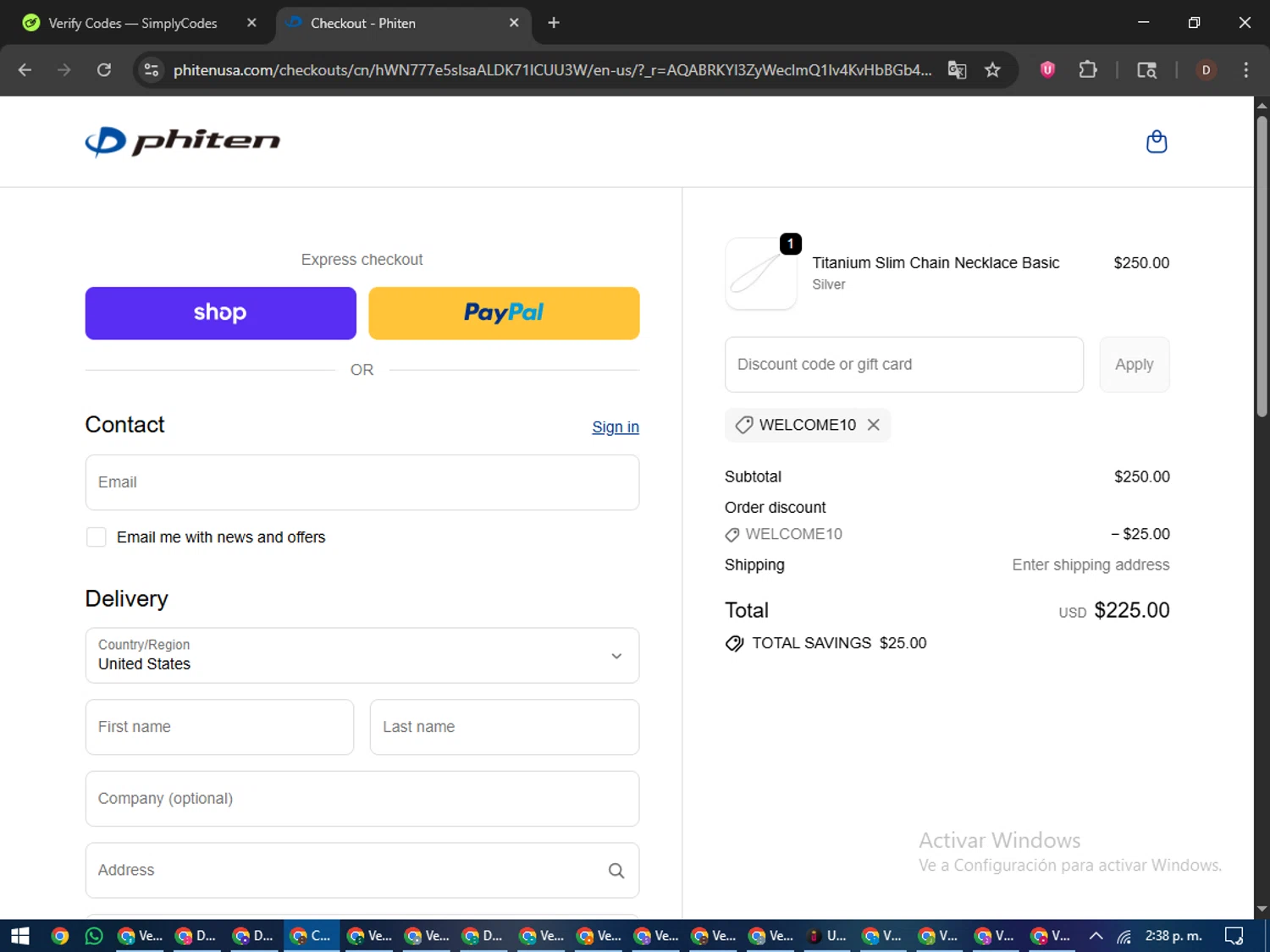The height and width of the screenshot is (952, 1270).
Task: Focus the Discount code or gift card field
Action: [904, 365]
